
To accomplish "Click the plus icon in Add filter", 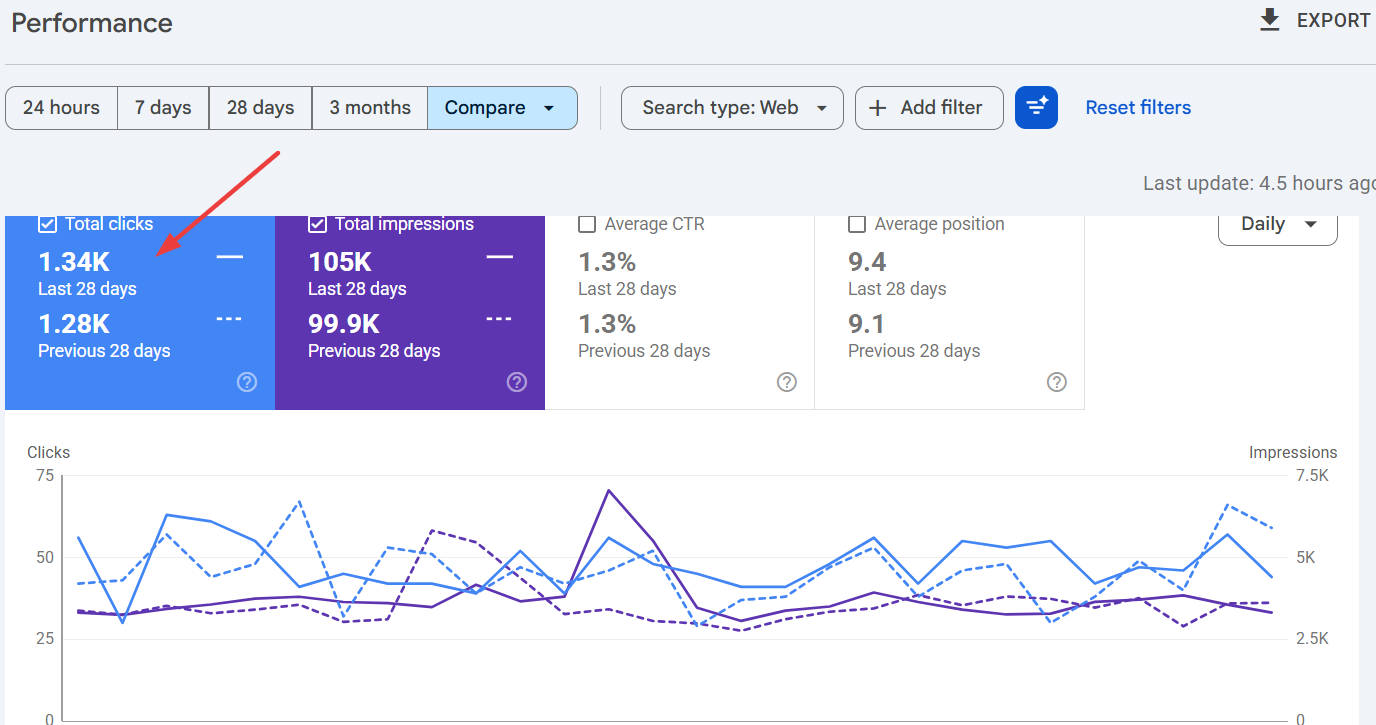I will click(878, 108).
